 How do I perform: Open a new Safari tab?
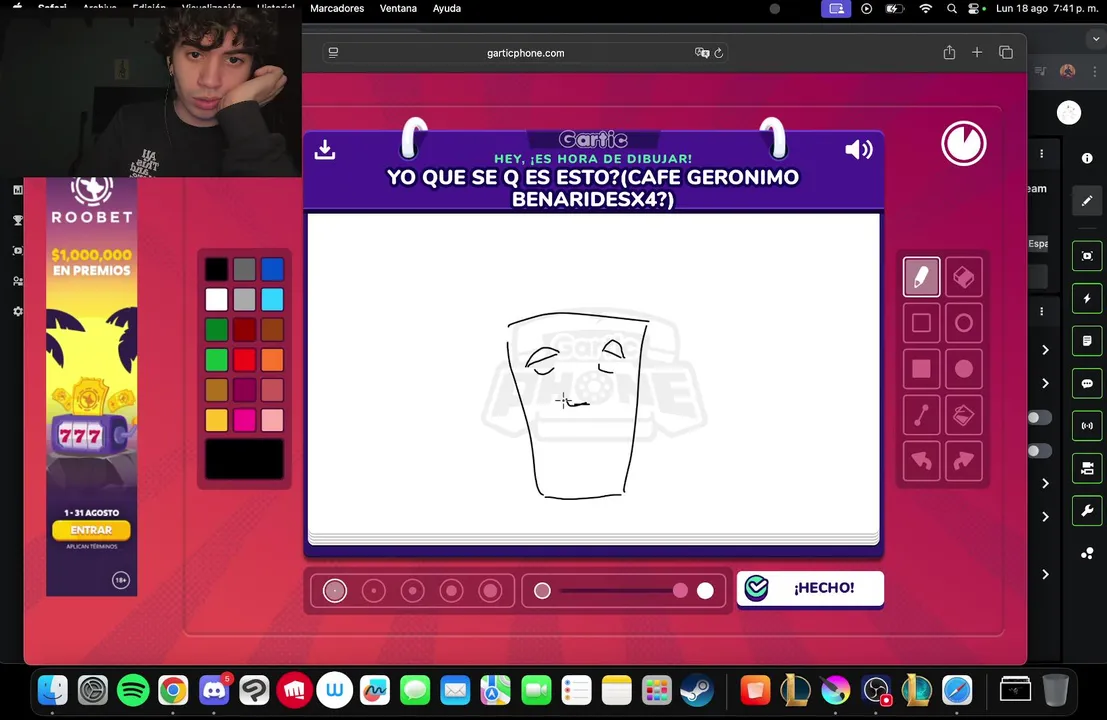pos(977,52)
